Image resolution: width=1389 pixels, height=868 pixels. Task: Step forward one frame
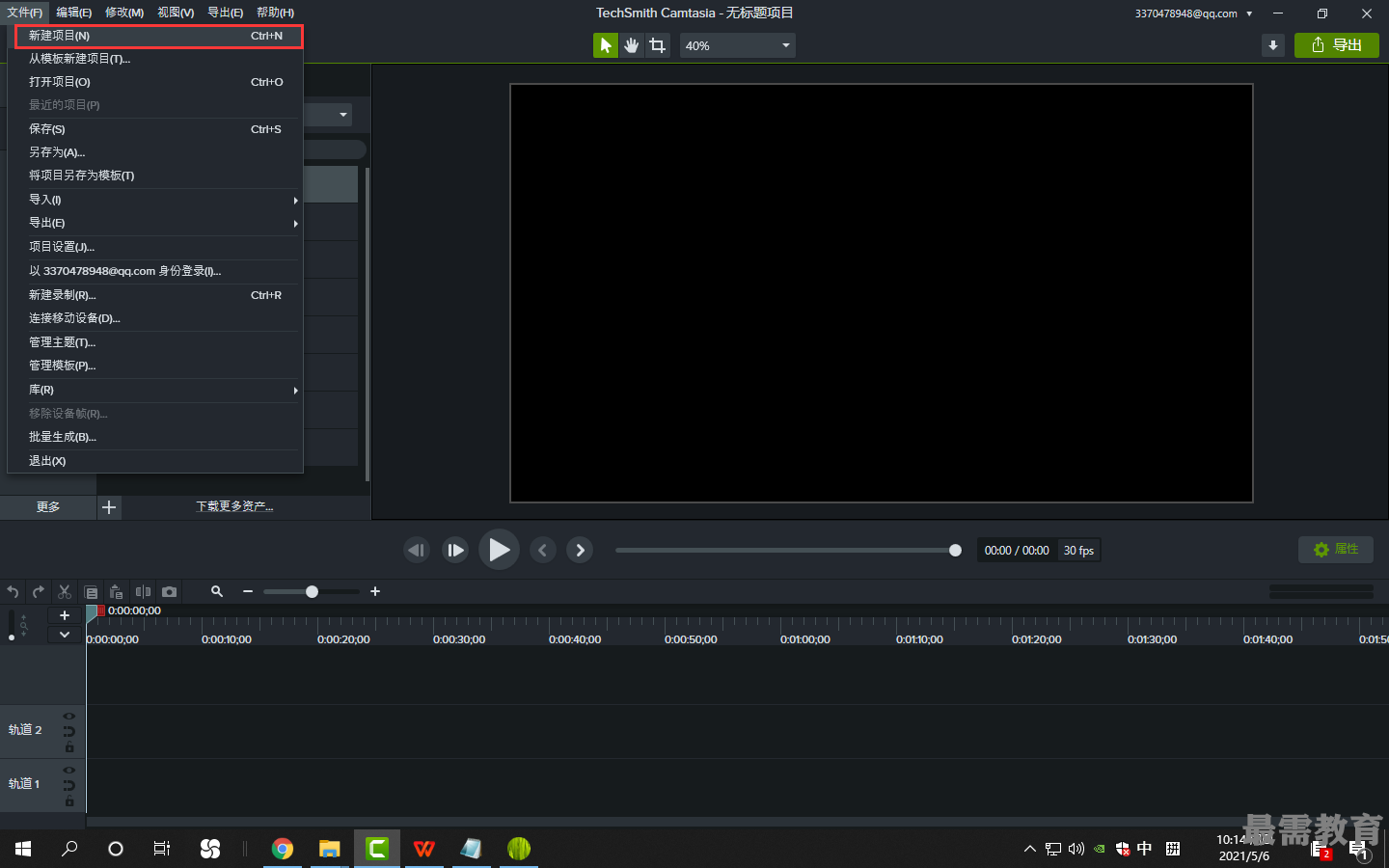coord(455,550)
